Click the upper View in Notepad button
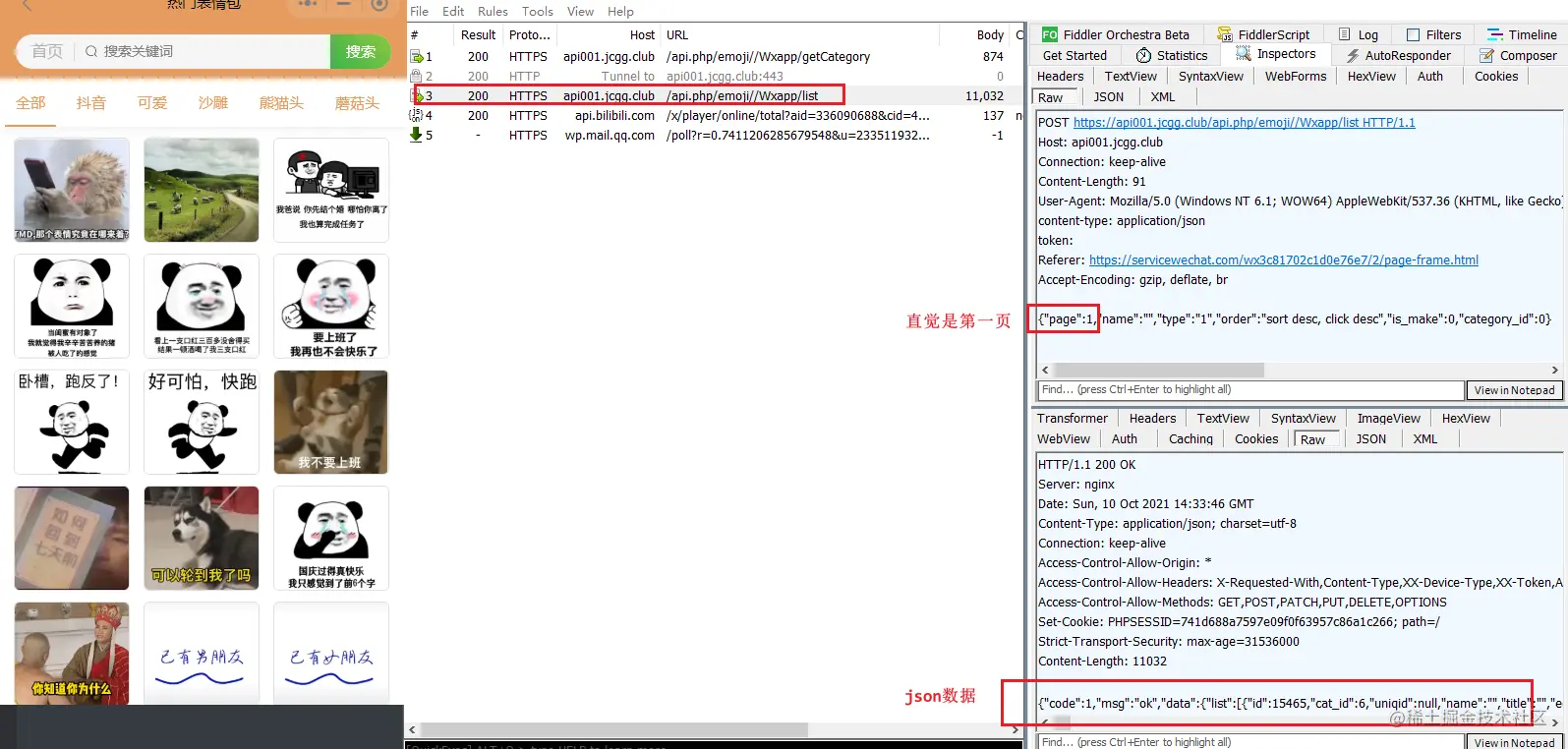This screenshot has width=1568, height=749. click(1514, 390)
